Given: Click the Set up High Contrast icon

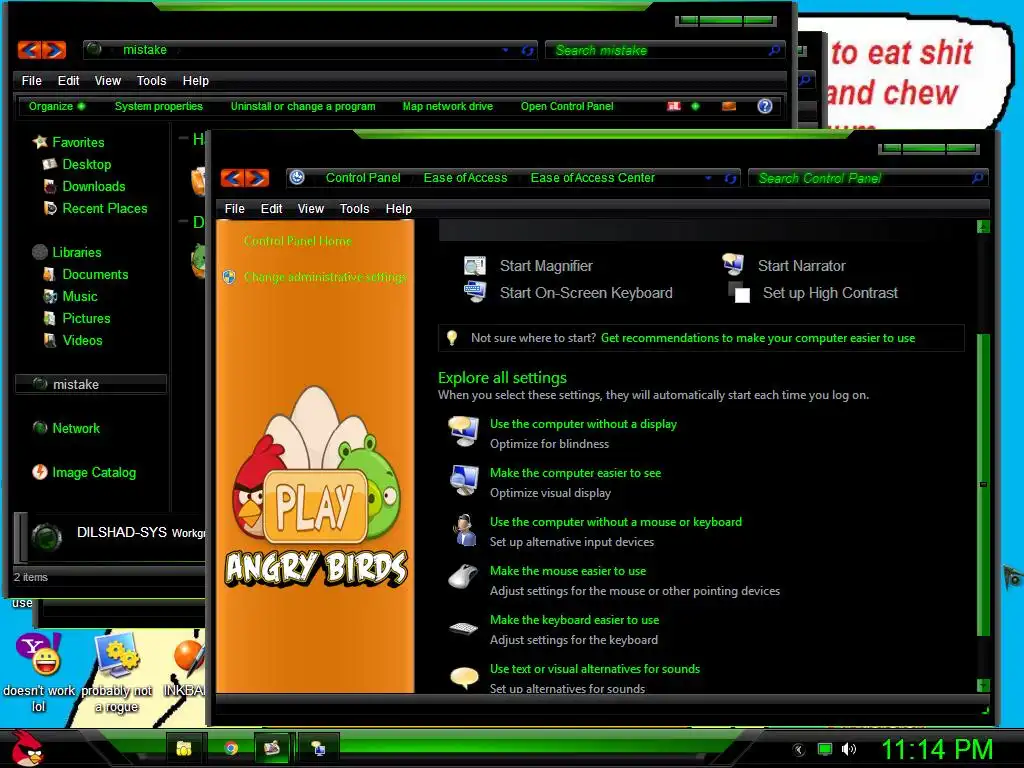Looking at the screenshot, I should tap(739, 293).
